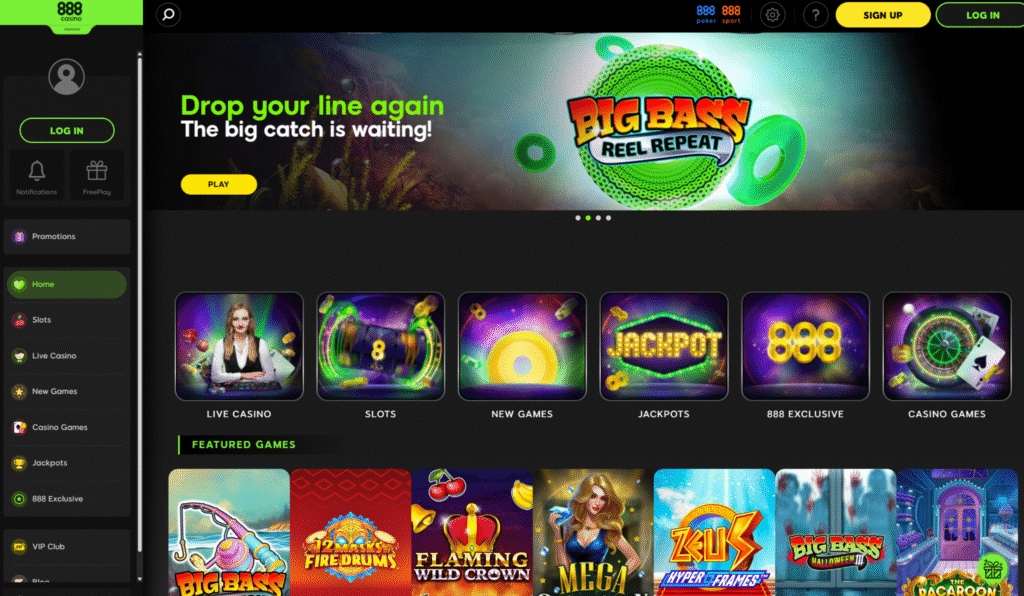Click the yellow SIGN UP button

(x=883, y=15)
